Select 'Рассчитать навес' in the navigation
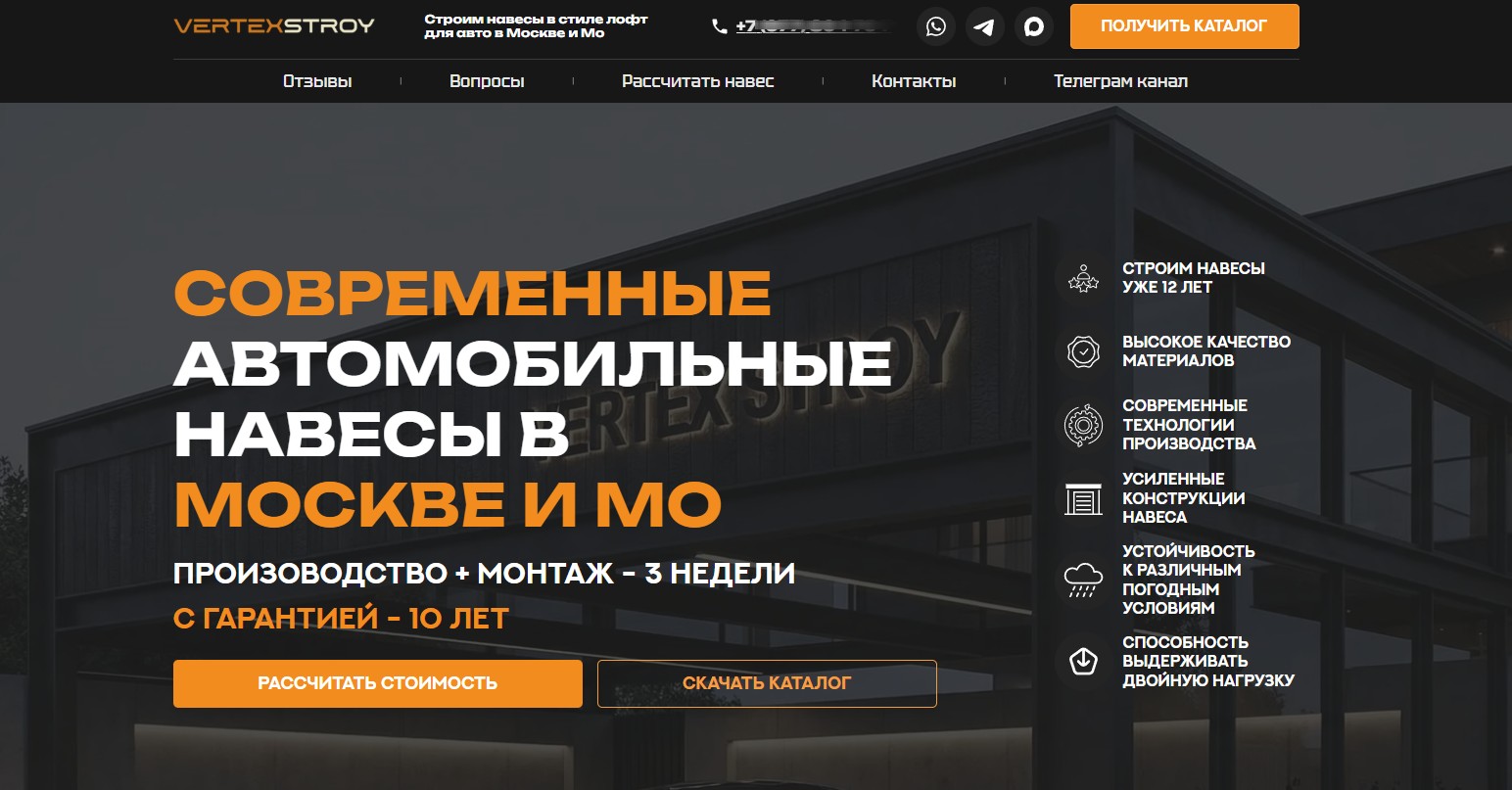The height and width of the screenshot is (790, 1512). click(x=697, y=81)
